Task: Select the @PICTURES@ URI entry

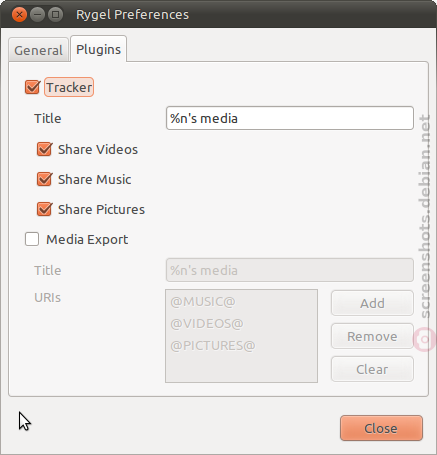Action: (213, 346)
